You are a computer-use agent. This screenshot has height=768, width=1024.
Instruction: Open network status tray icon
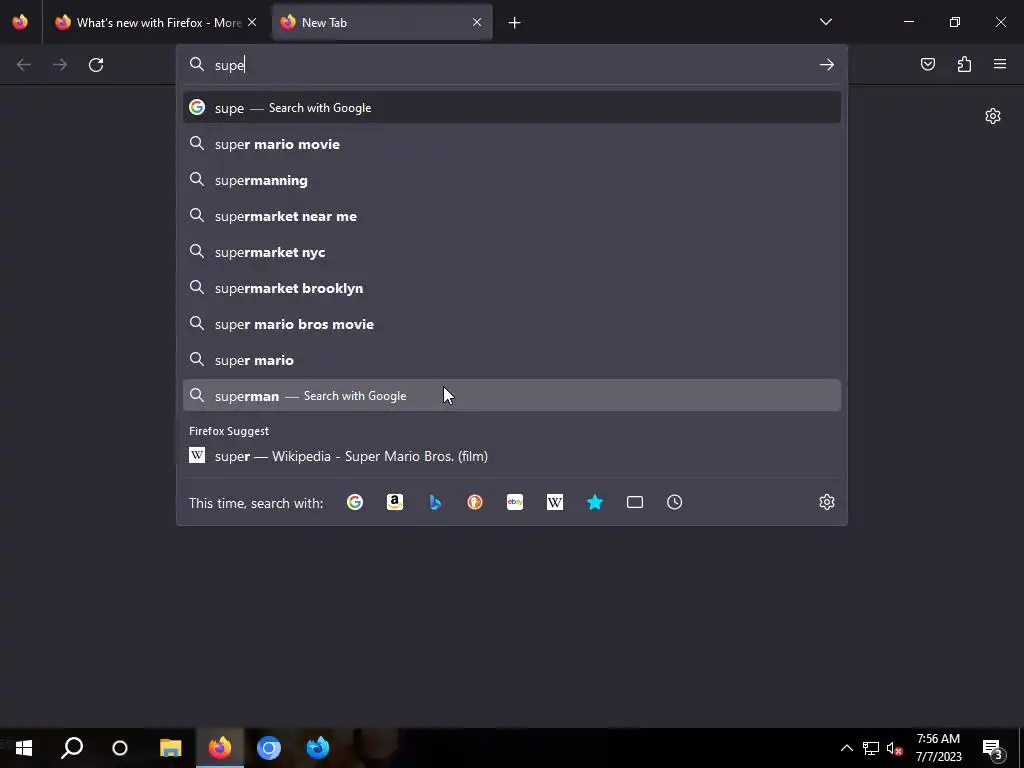[x=871, y=748]
